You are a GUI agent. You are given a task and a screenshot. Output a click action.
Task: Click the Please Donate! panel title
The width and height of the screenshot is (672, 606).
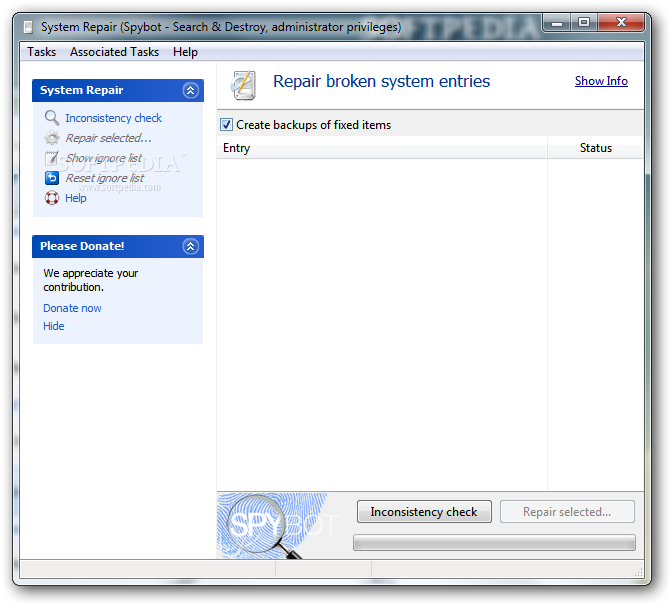[82, 246]
